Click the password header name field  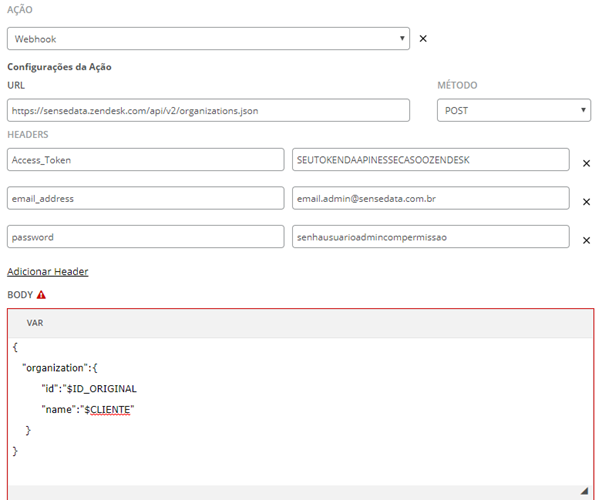point(146,237)
